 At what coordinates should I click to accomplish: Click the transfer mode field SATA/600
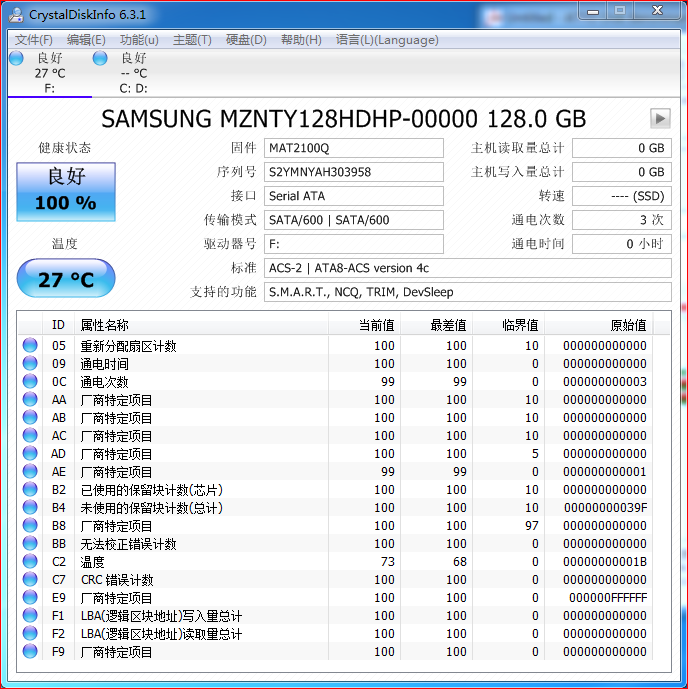click(x=354, y=220)
